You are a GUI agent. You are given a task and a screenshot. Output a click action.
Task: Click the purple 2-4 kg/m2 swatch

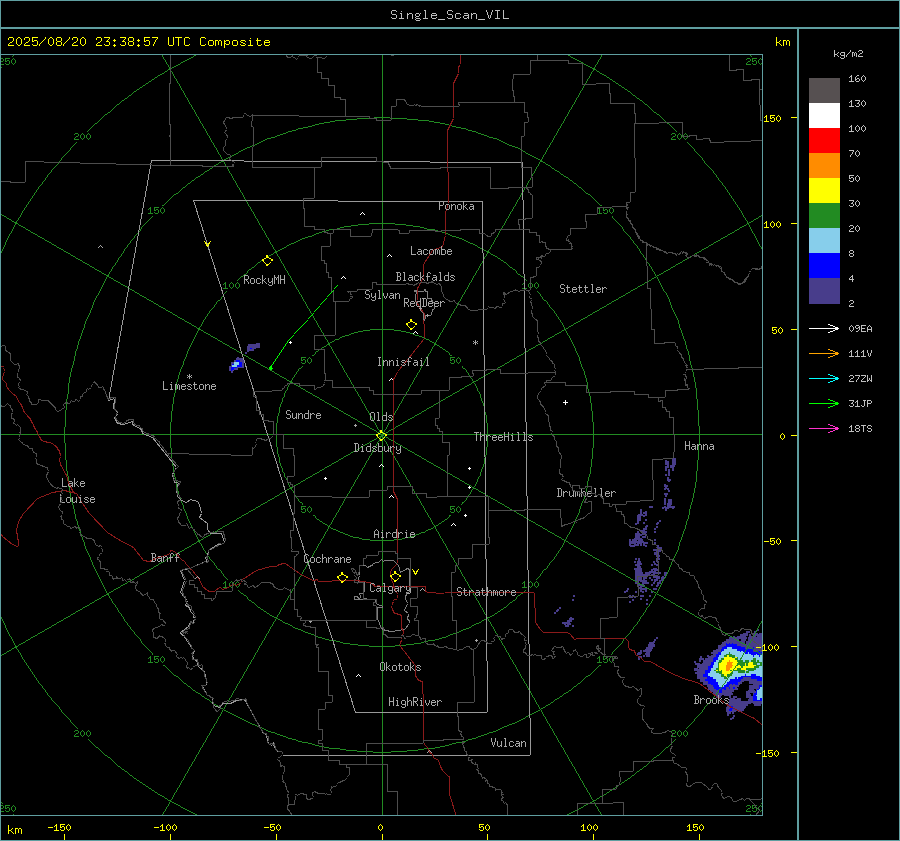824,290
